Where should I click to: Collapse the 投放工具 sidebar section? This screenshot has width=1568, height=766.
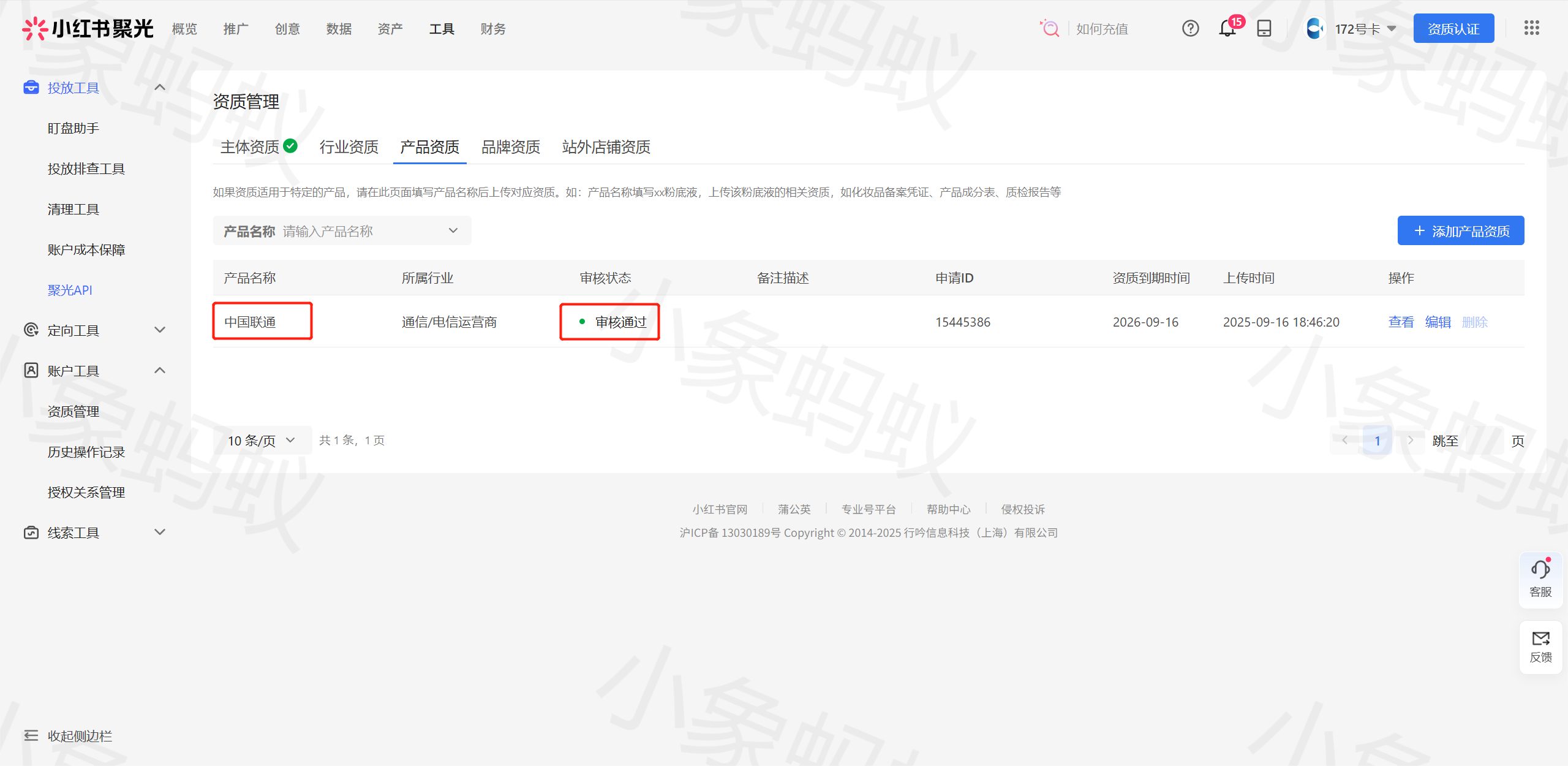tap(160, 88)
